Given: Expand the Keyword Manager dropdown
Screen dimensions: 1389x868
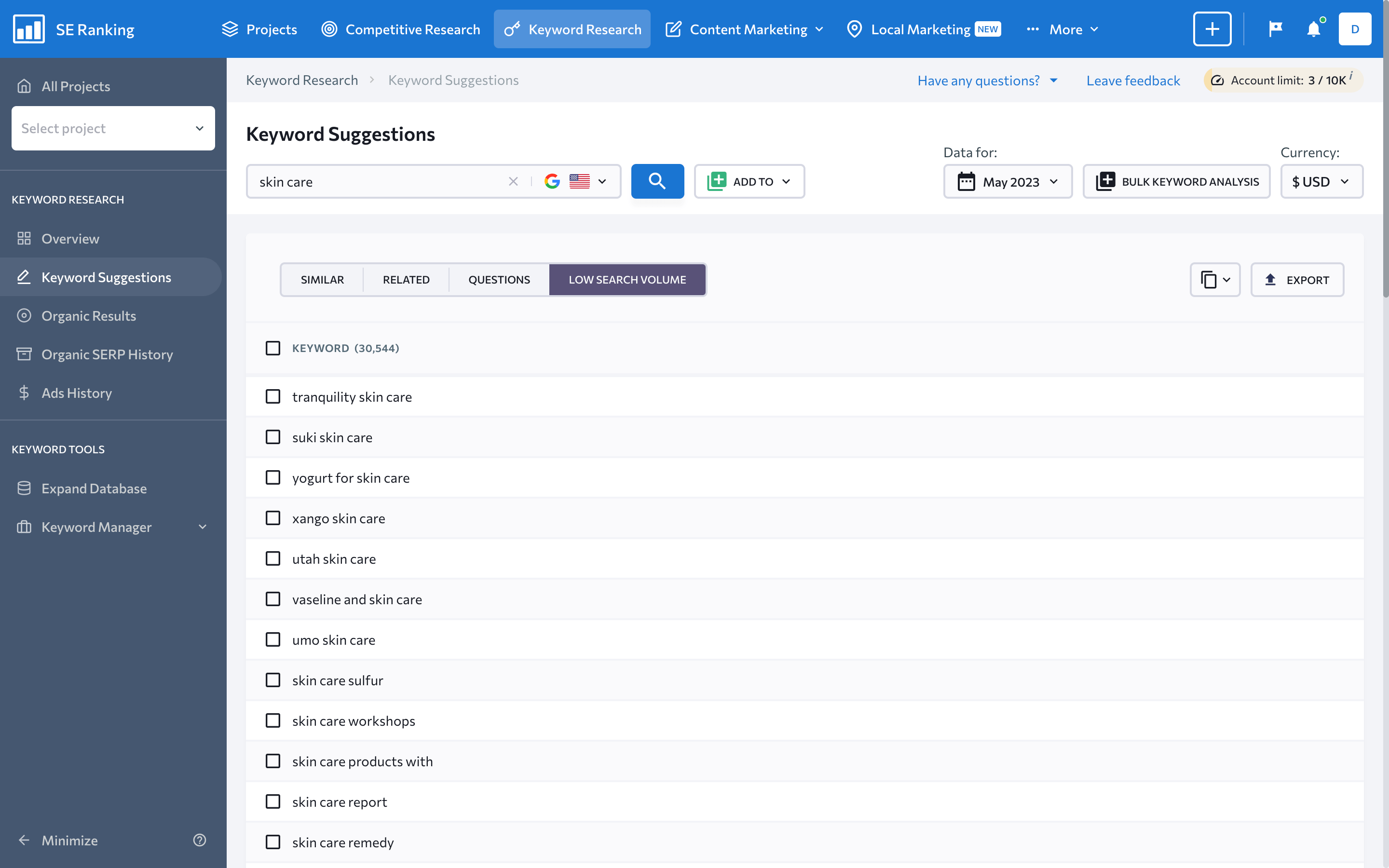Looking at the screenshot, I should (x=204, y=527).
